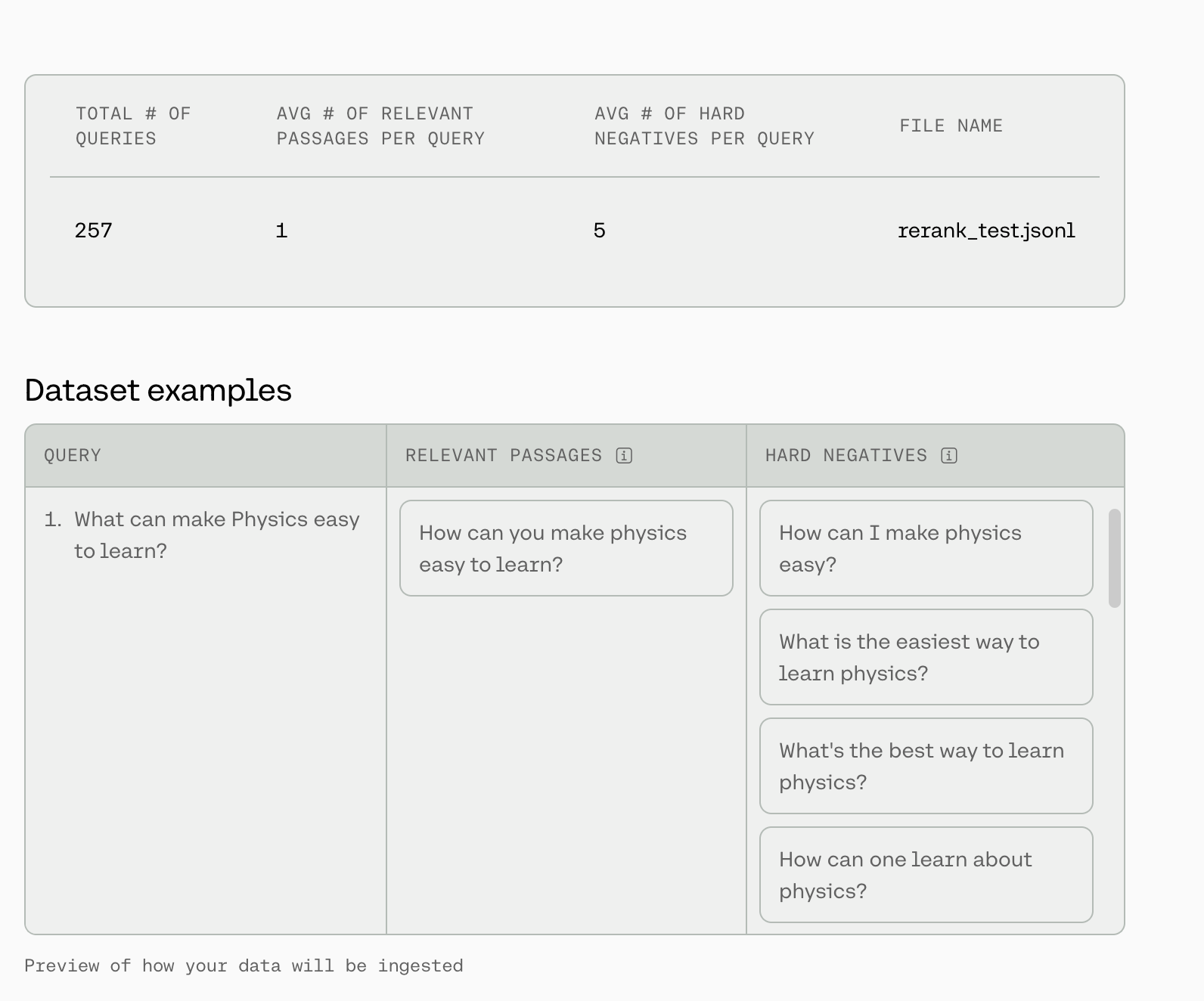Click the AVG # OF HARD NEGATIVES header
Screen dimensions: 1204x1001
point(704,126)
